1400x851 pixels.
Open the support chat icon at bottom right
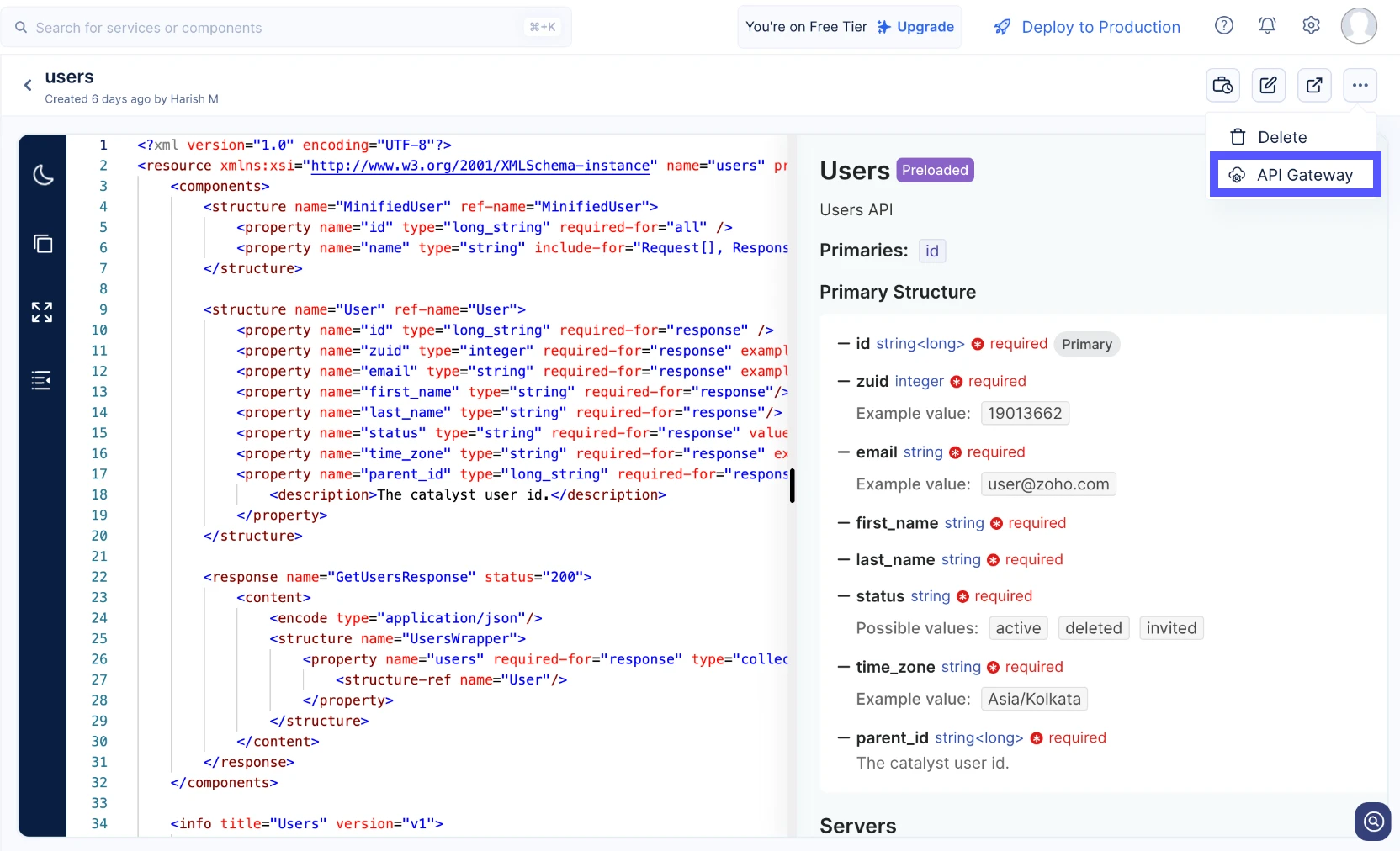click(x=1373, y=821)
